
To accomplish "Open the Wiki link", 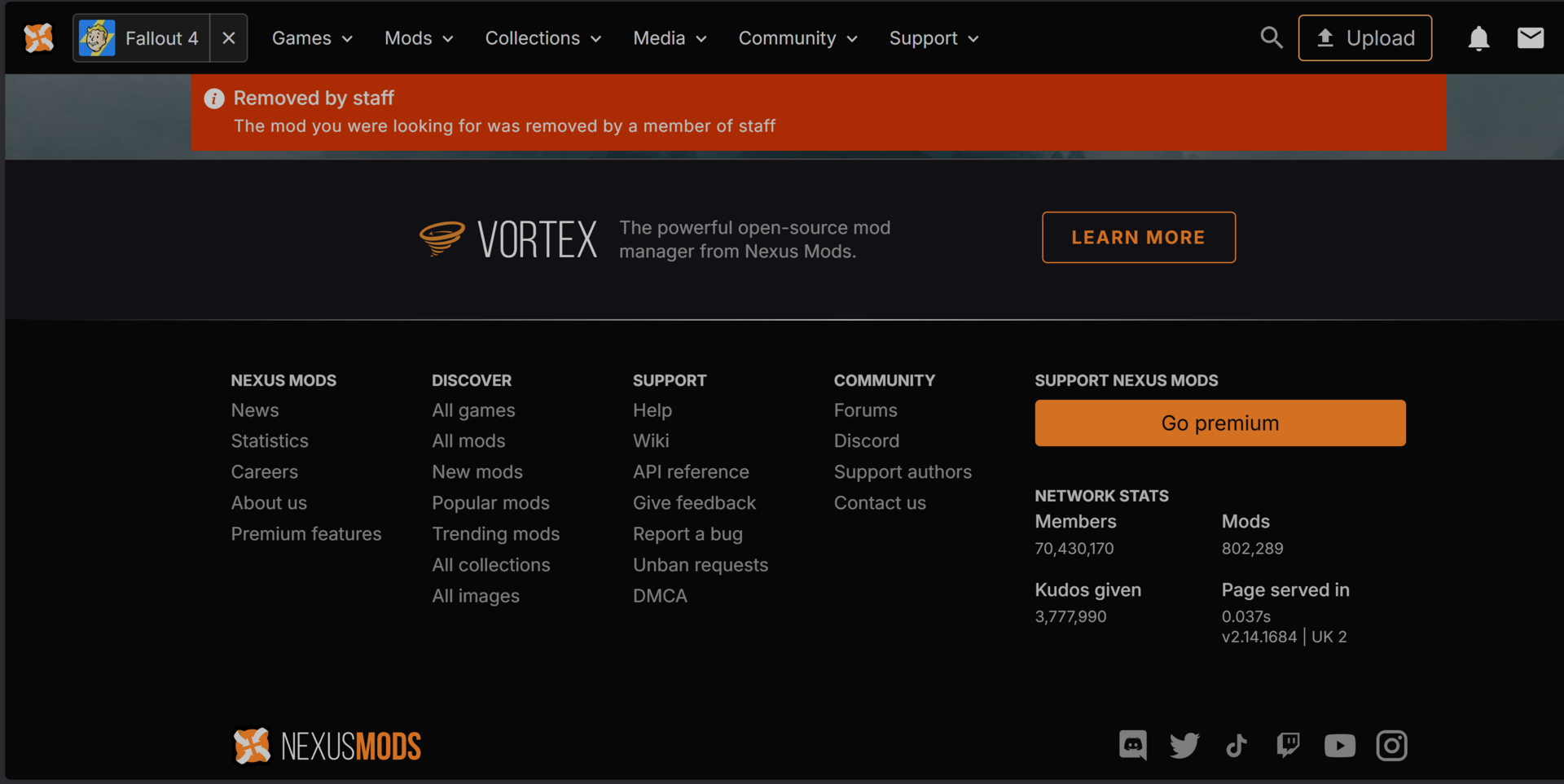I will (651, 441).
